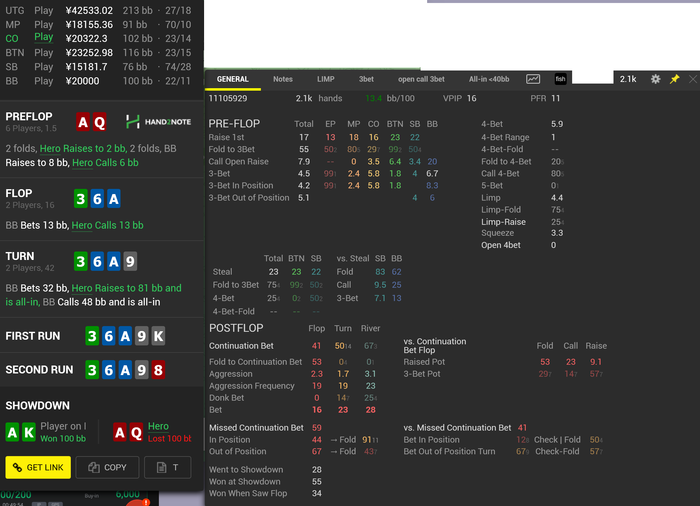Click the Squeeze value 3.3
The width and height of the screenshot is (700, 506).
[x=557, y=233]
